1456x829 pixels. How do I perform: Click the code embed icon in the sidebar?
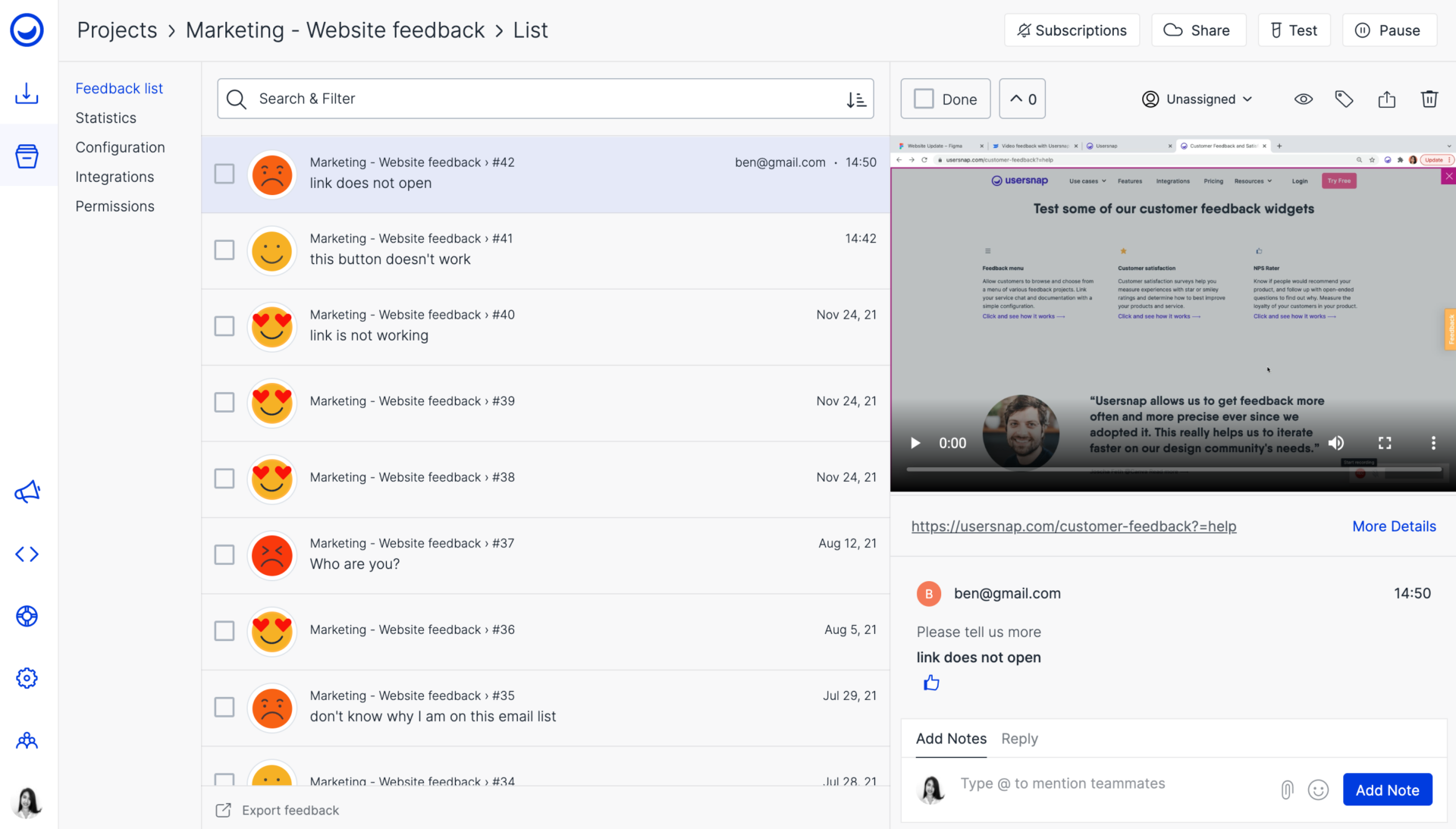point(27,554)
